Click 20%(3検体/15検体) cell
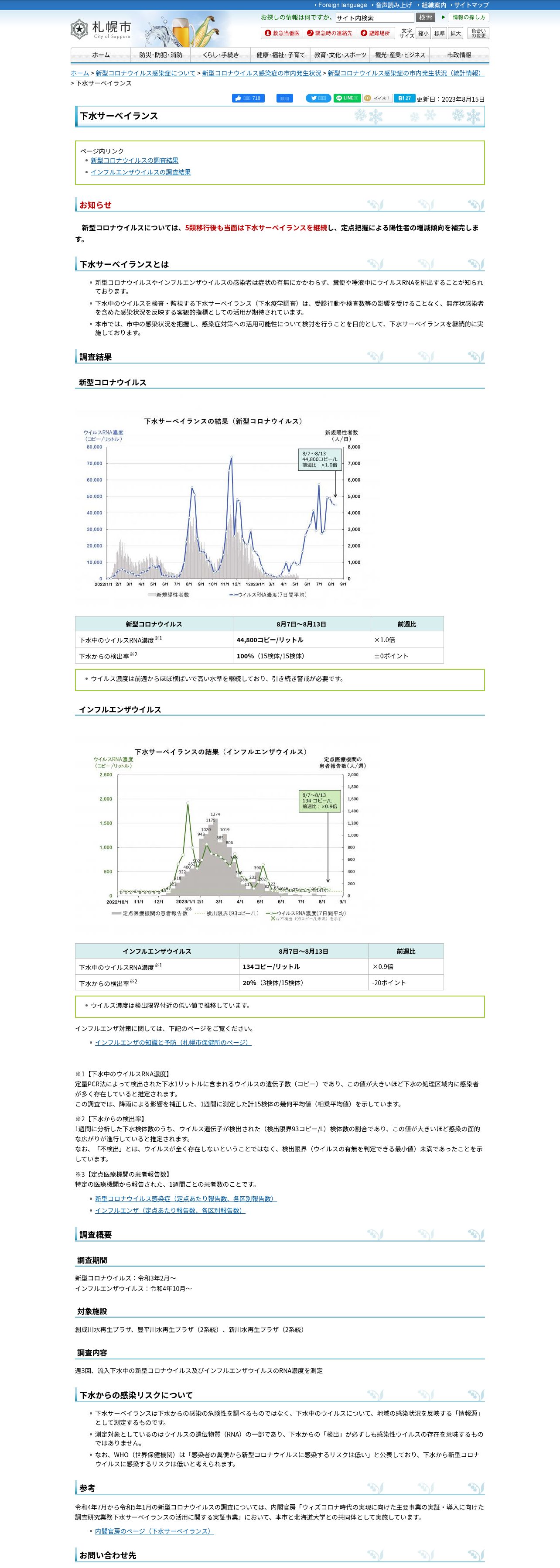560x1568 pixels. 303,983
